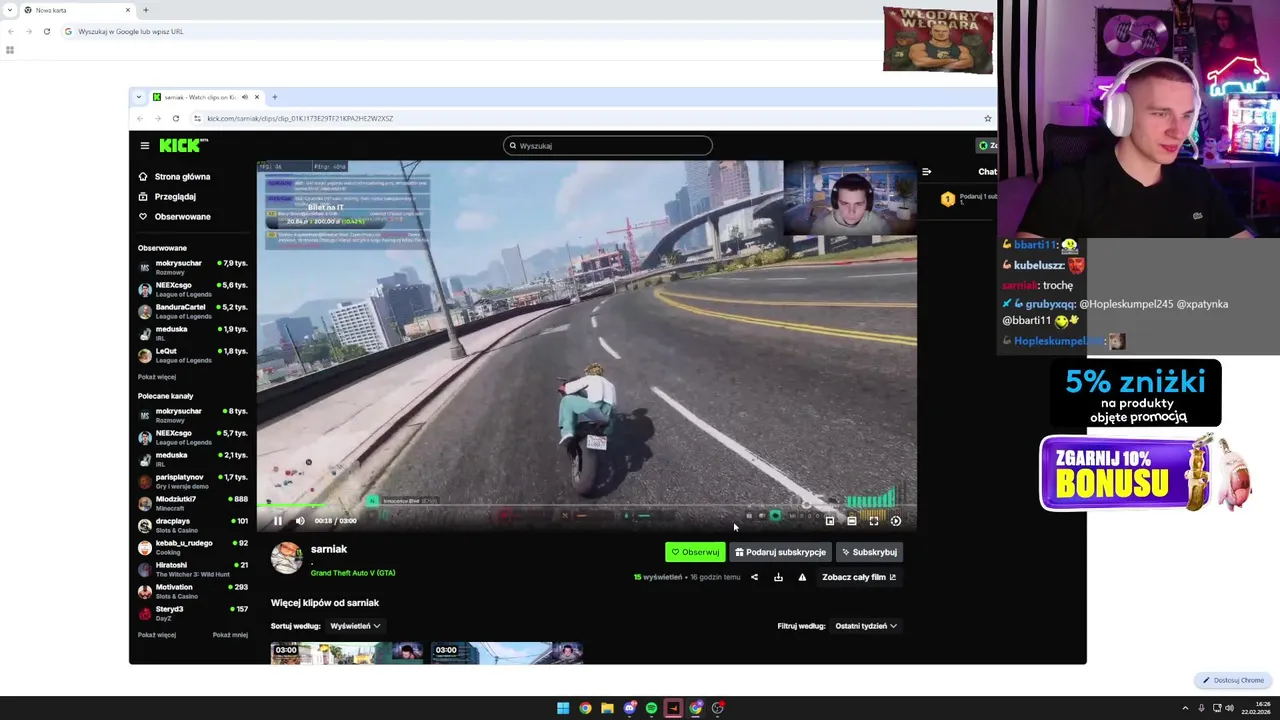Open kebab_u_rudego Cooking channel
1280x720 pixels.
[193, 547]
